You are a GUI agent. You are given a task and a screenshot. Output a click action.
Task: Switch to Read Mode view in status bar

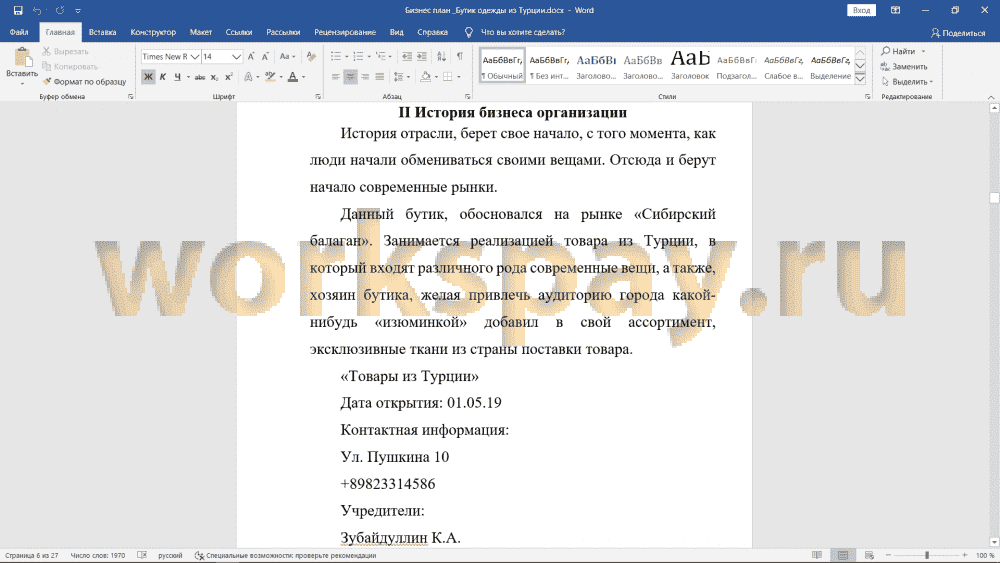817,555
